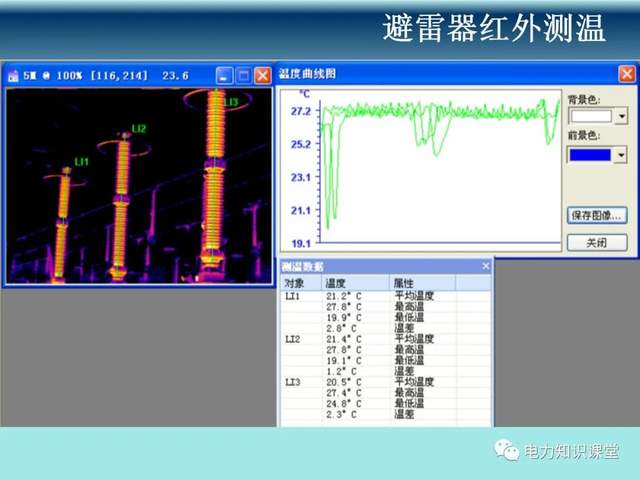Click the 2.3°C temperature difference cell
640x480 pixels.
click(x=341, y=414)
